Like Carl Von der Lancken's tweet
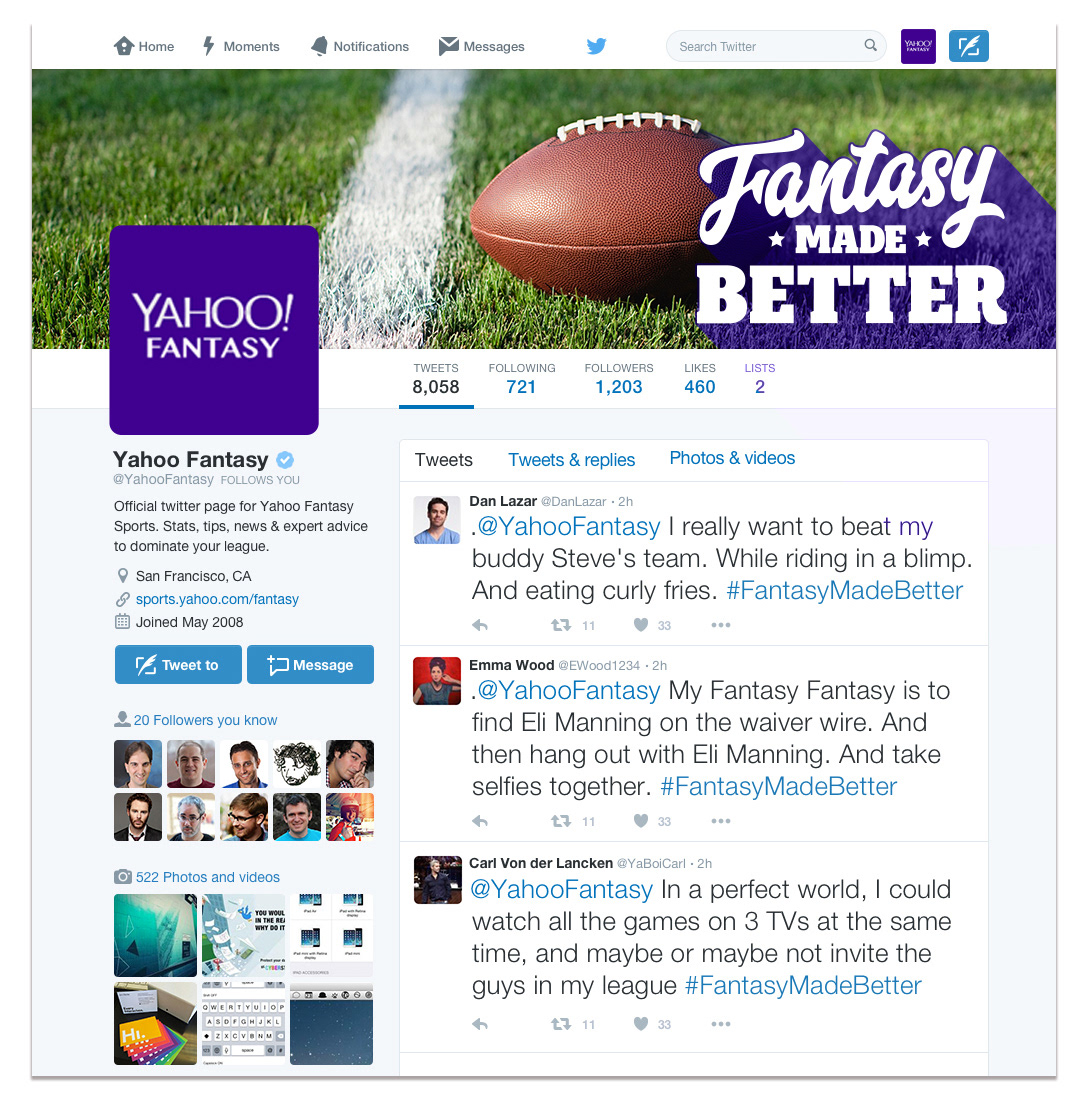This screenshot has height=1100, width=1090. click(x=641, y=1024)
